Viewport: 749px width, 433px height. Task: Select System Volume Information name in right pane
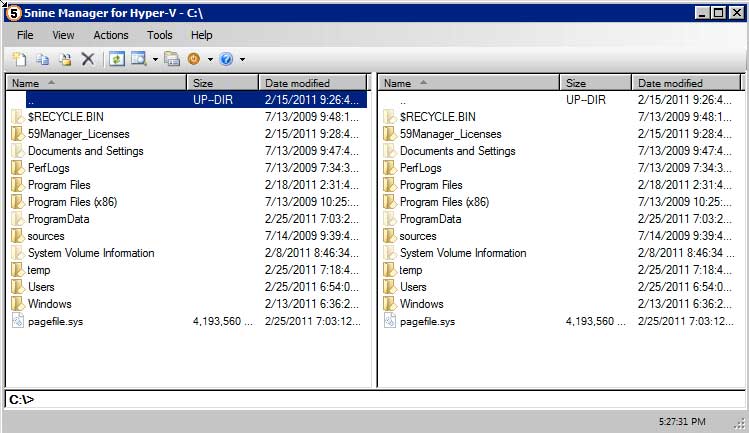tap(463, 253)
